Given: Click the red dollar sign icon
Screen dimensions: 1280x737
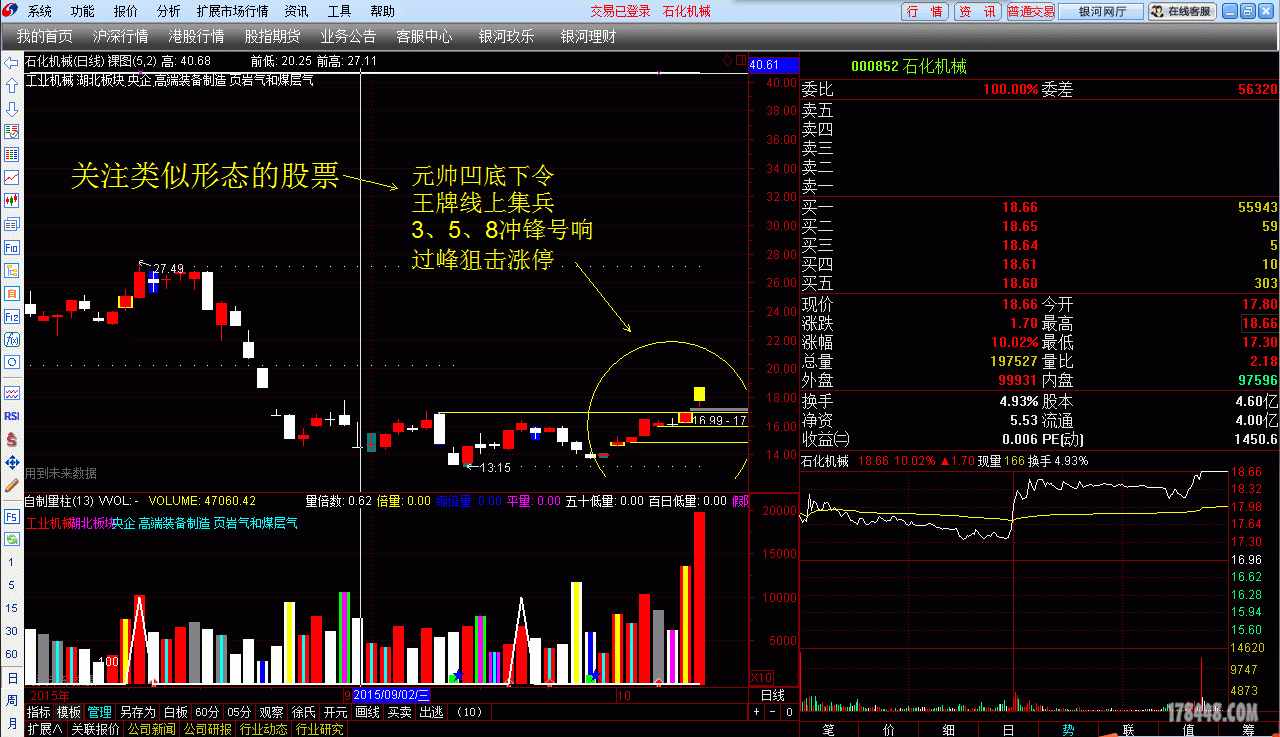Looking at the screenshot, I should [12, 439].
